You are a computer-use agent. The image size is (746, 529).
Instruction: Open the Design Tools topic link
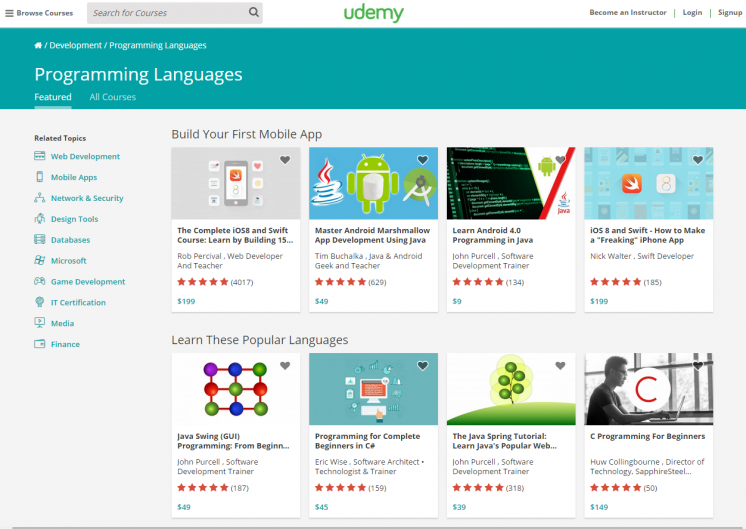74,219
